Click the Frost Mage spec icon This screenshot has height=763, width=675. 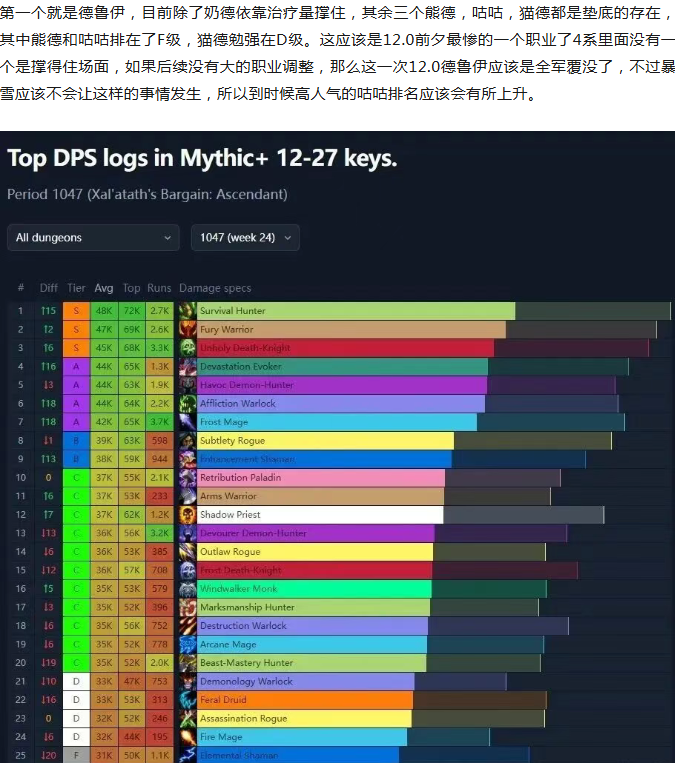coord(187,422)
